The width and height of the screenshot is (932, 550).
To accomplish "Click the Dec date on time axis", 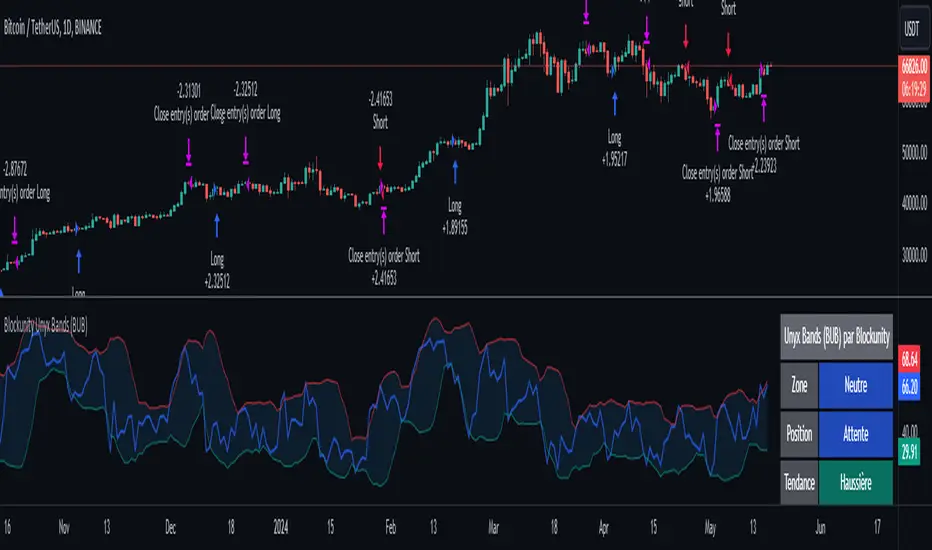I will [170, 527].
